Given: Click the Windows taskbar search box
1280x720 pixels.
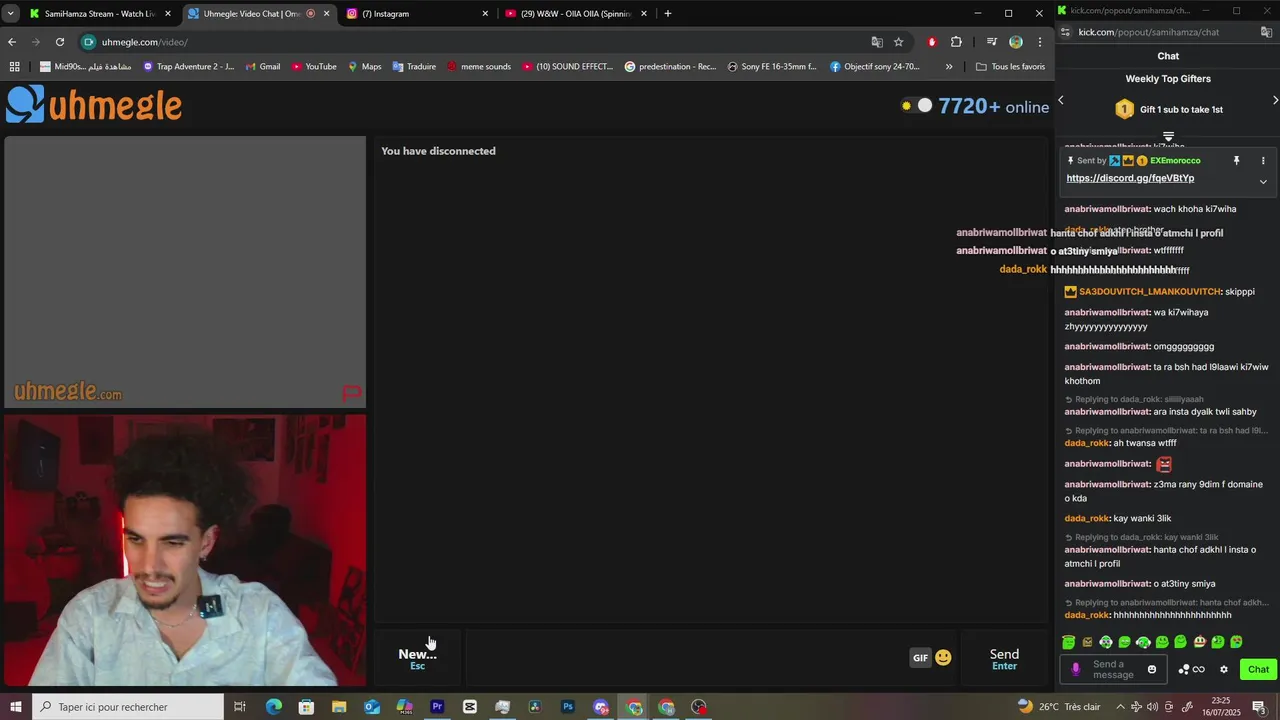Looking at the screenshot, I should (x=128, y=707).
